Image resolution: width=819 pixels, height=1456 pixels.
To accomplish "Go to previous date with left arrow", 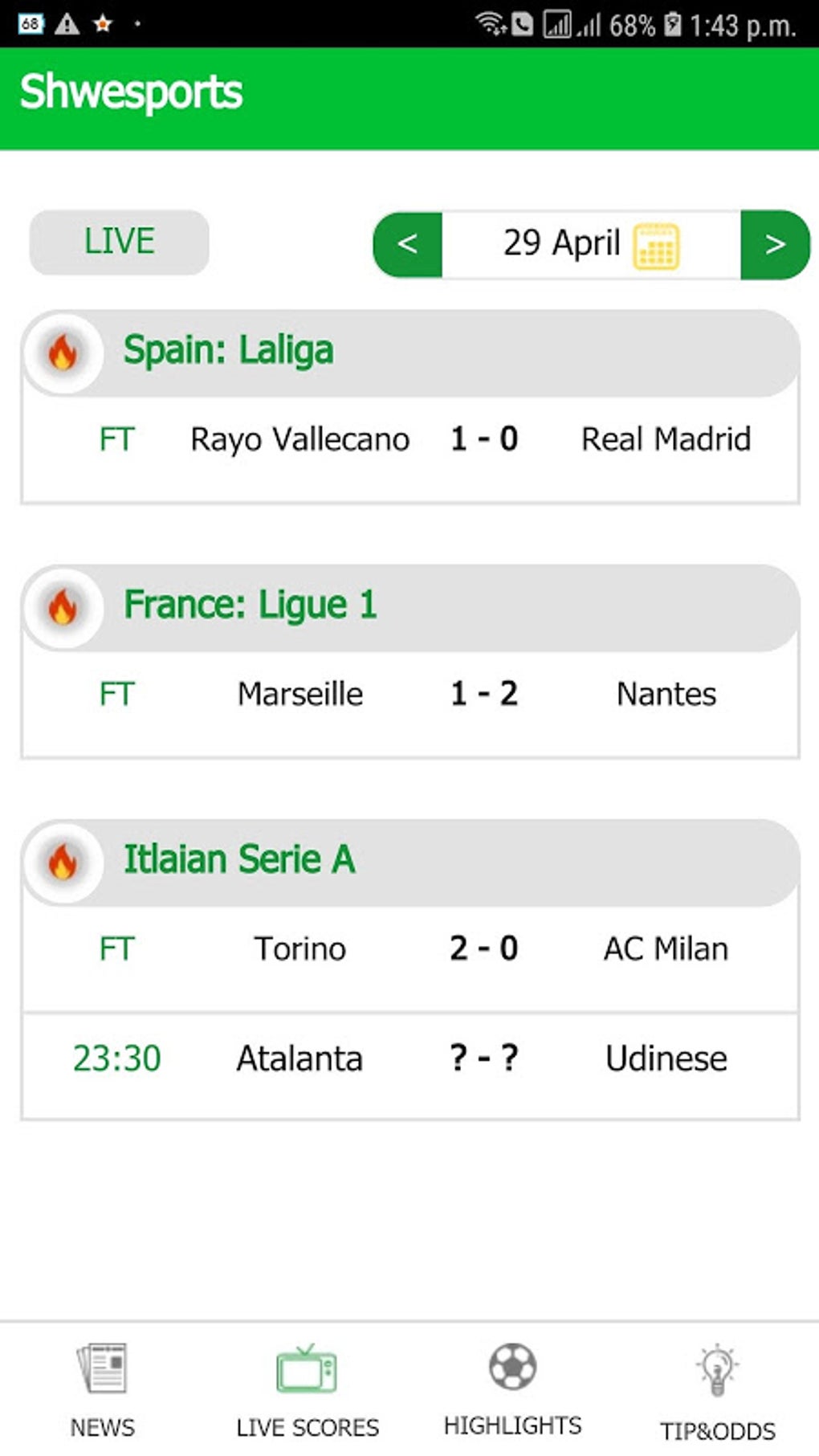I will [408, 244].
